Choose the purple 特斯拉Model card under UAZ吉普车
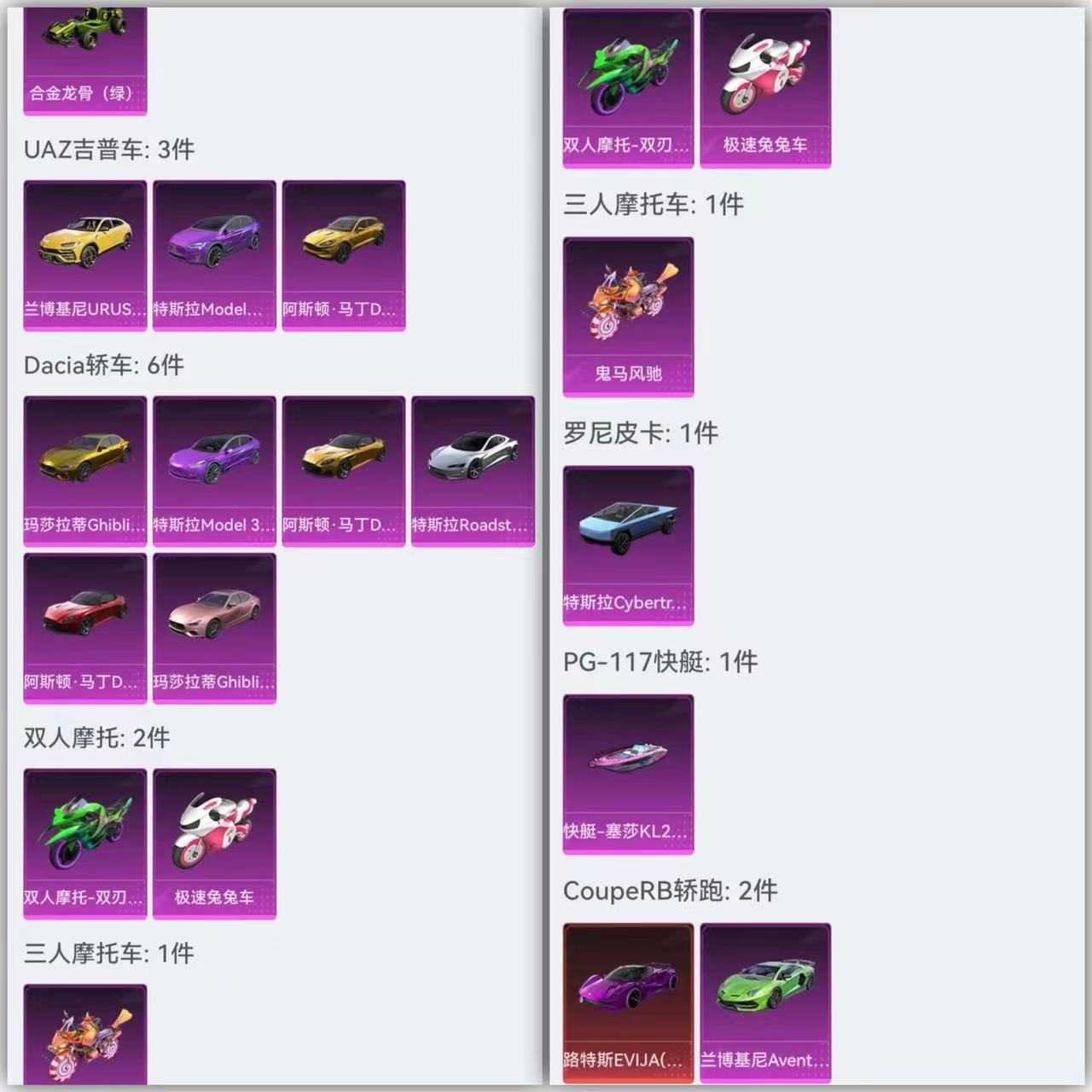The height and width of the screenshot is (1092, 1092). [x=214, y=255]
